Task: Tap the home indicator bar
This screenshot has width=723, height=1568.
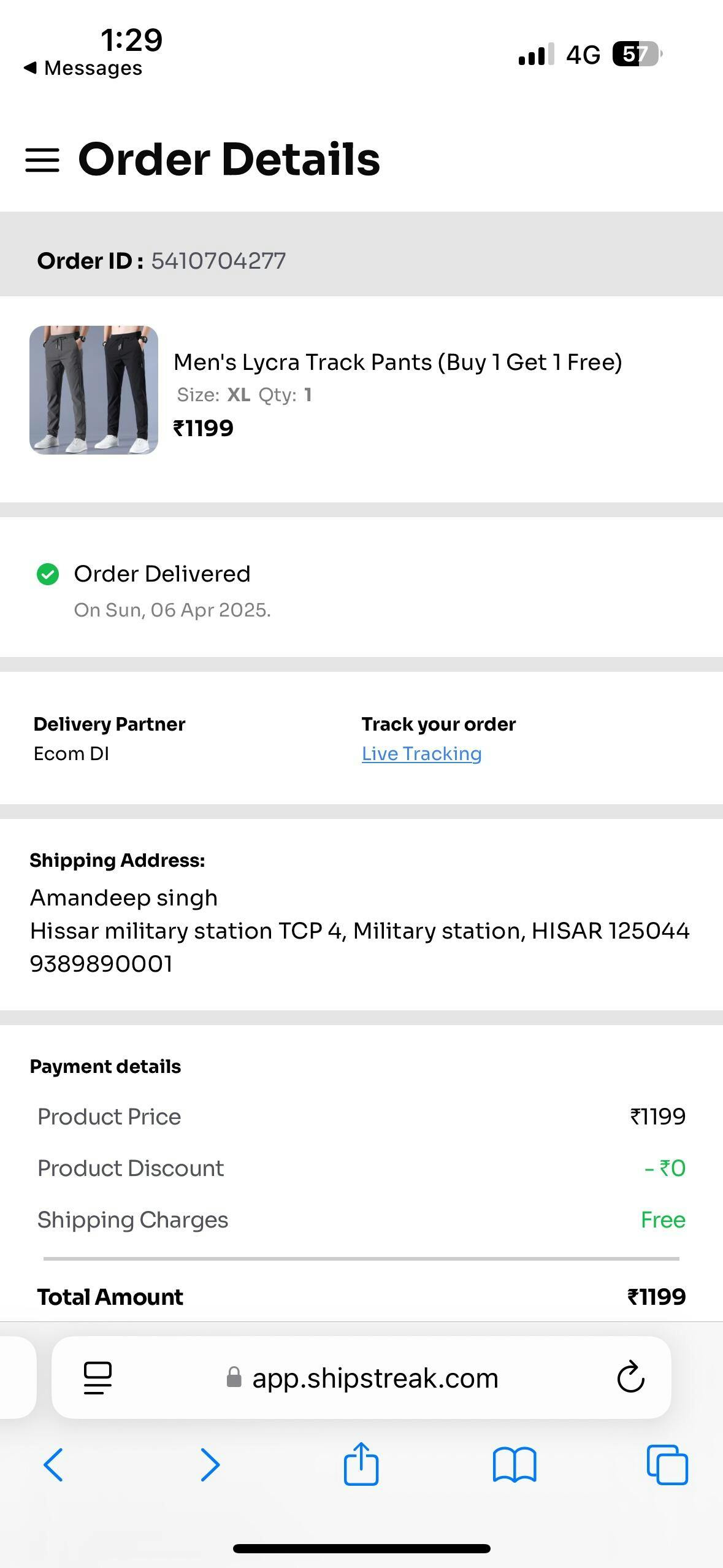Action: click(x=361, y=1548)
